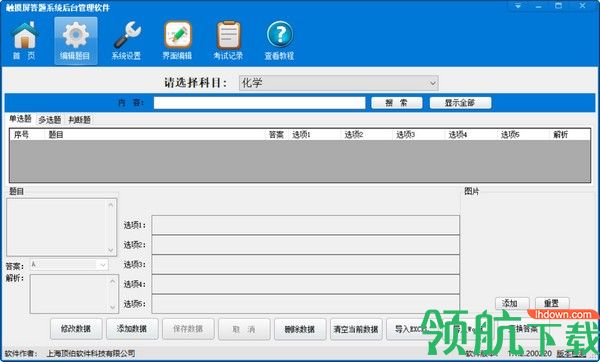Focus the 选项3 input field
The width and height of the screenshot is (600, 362).
pos(305,264)
